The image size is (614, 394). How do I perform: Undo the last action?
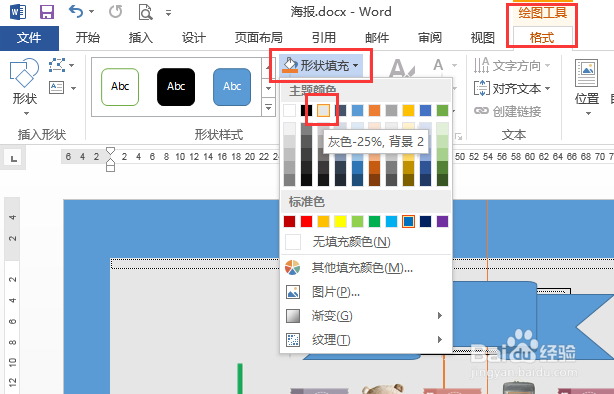(76, 12)
